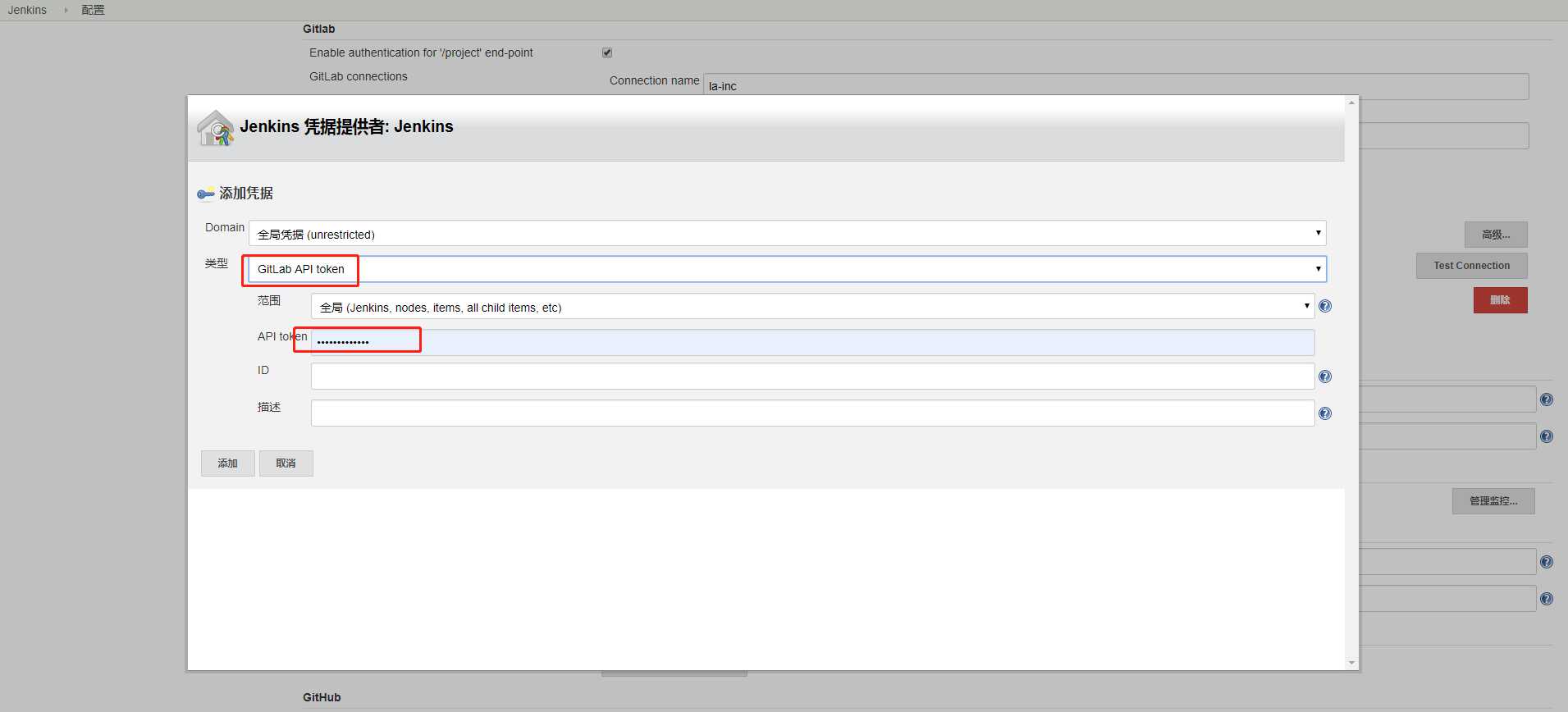Viewport: 1568px width, 712px height.
Task: Click the GitLab connections label
Action: click(x=359, y=76)
